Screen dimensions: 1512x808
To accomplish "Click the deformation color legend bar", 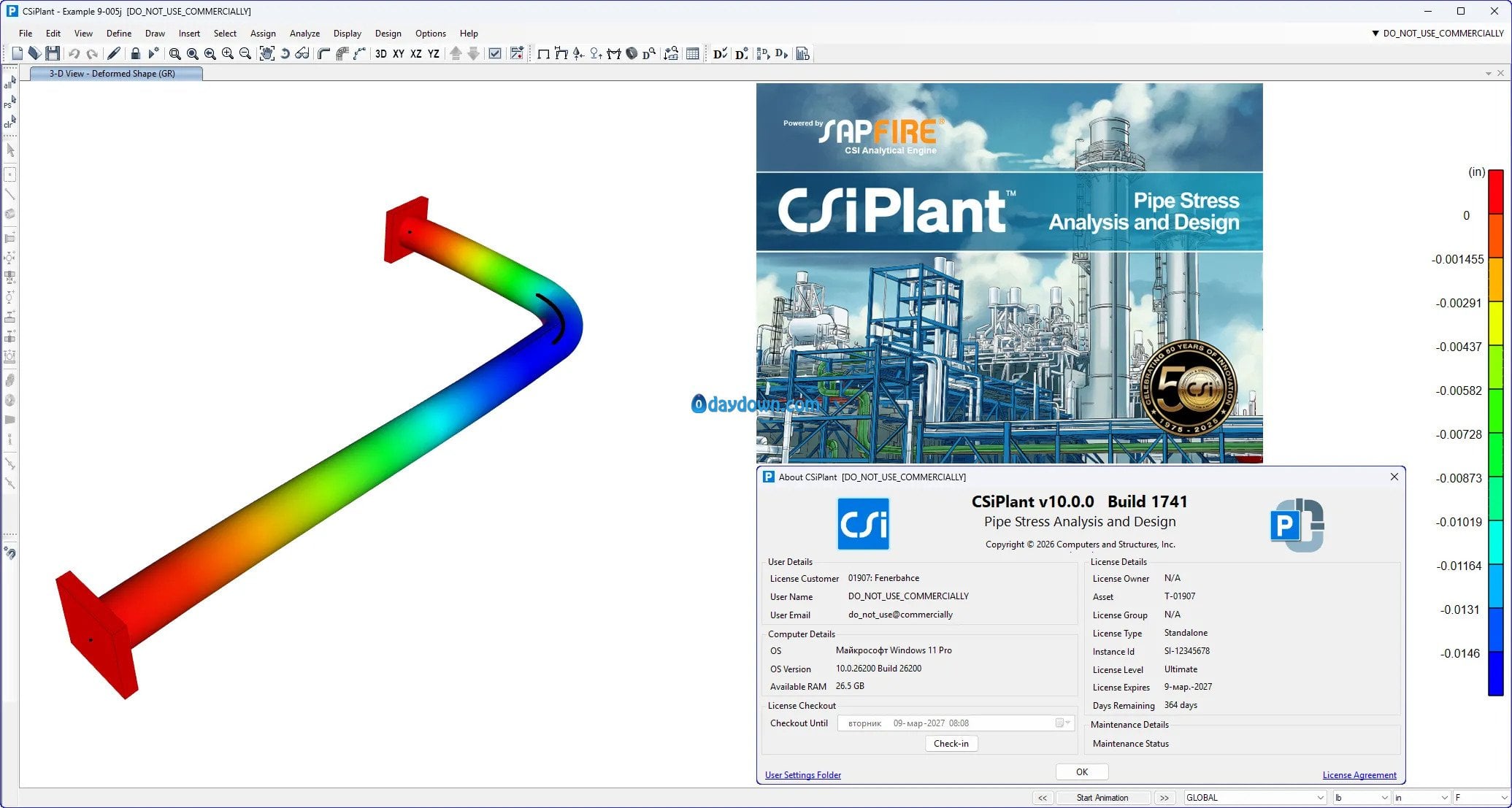I will [x=1495, y=432].
